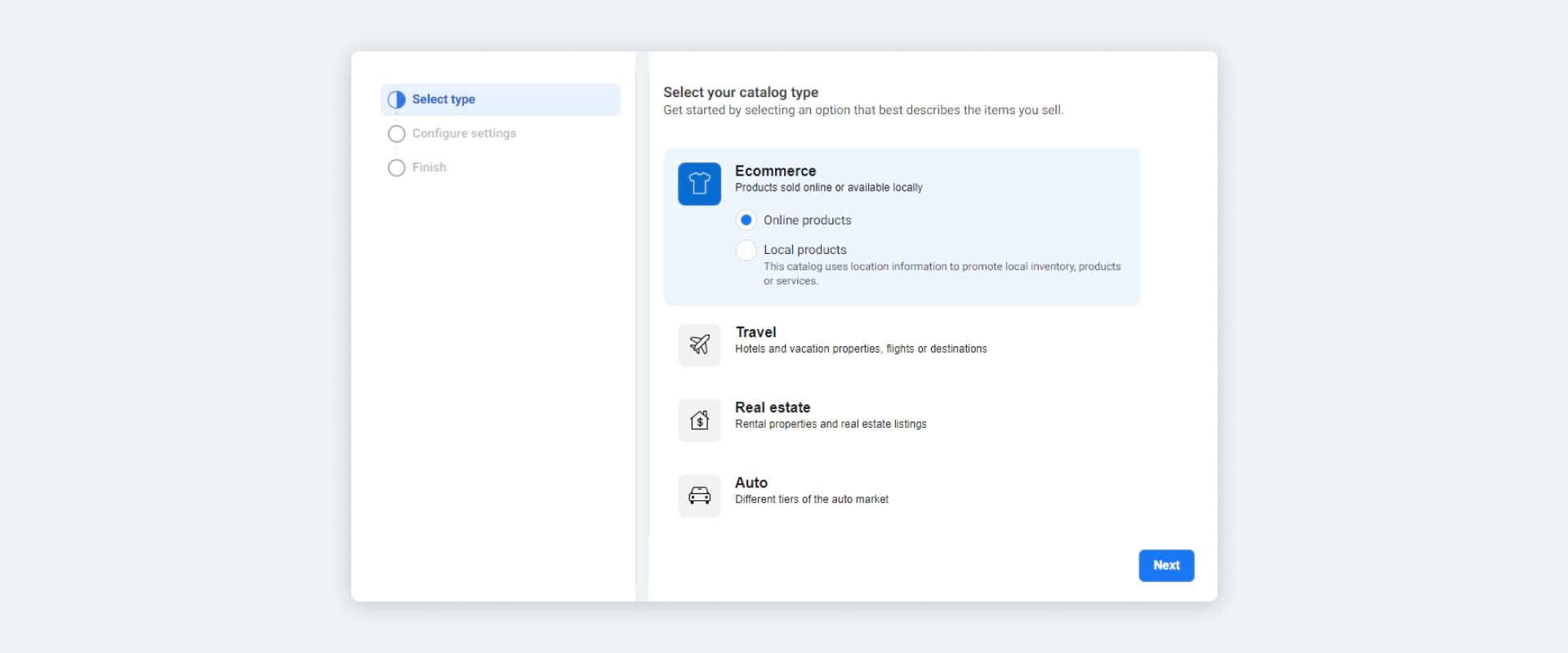Screen dimensions: 1568x653
Task: Open the Select type step label
Action: pyautogui.click(x=443, y=100)
